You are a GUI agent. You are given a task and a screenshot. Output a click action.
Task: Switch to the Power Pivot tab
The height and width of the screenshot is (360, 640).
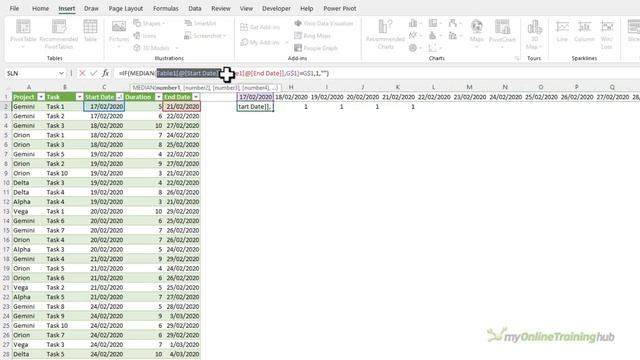pyautogui.click(x=340, y=8)
